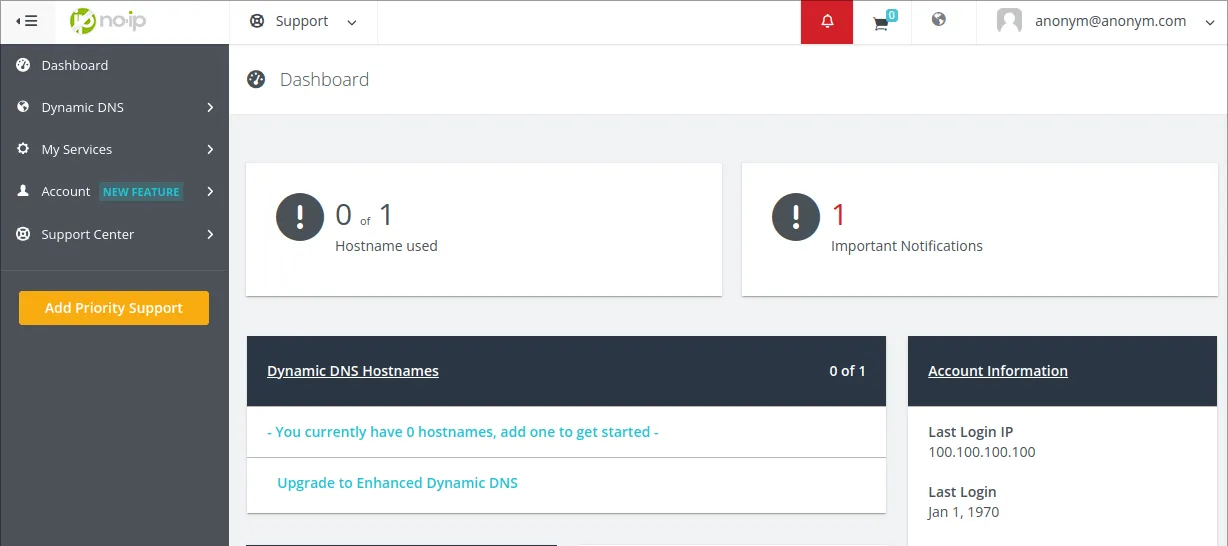
Task: Expand the Support Center sidebar menu
Action: coord(115,234)
